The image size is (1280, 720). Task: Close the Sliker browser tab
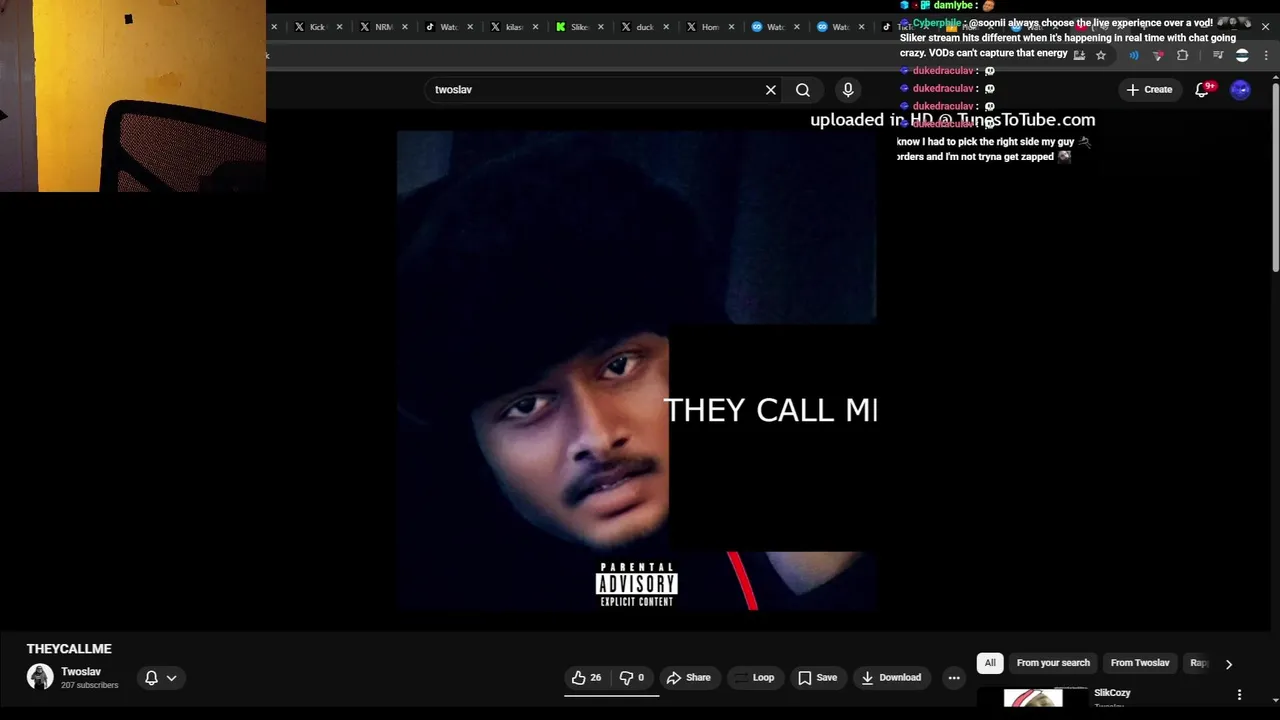tap(601, 27)
